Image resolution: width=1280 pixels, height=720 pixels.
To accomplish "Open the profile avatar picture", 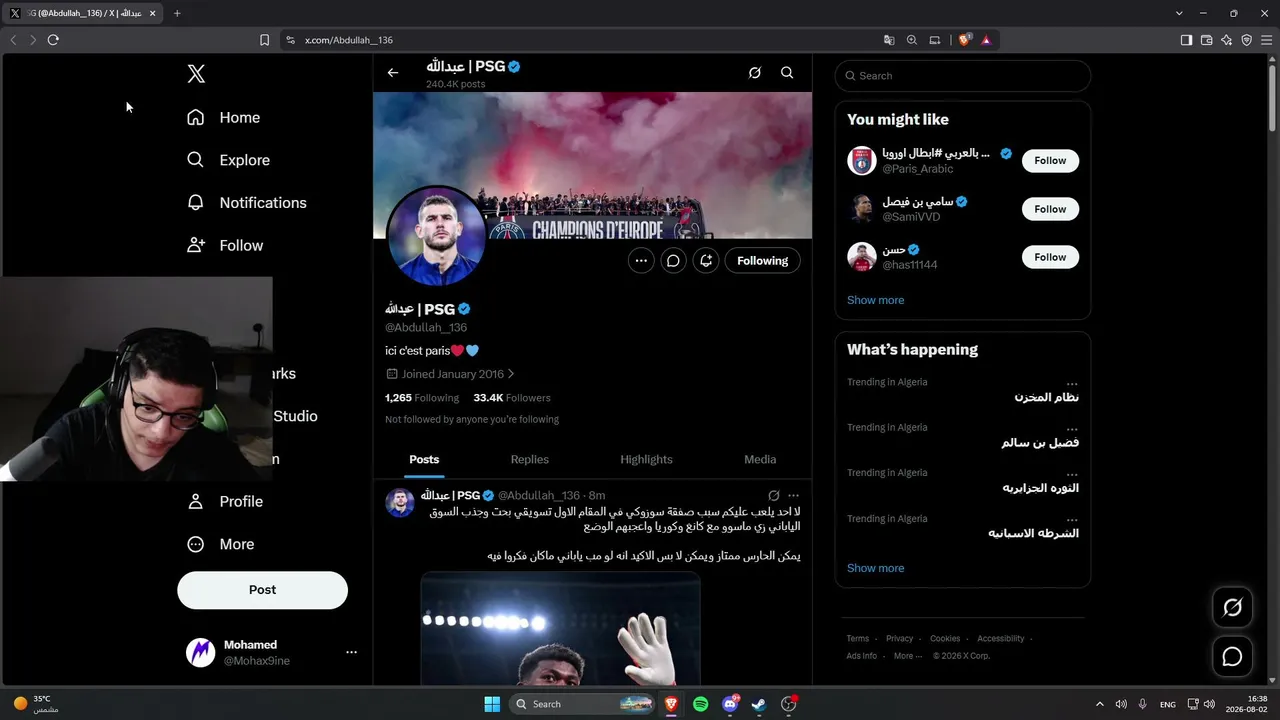I will [x=436, y=237].
